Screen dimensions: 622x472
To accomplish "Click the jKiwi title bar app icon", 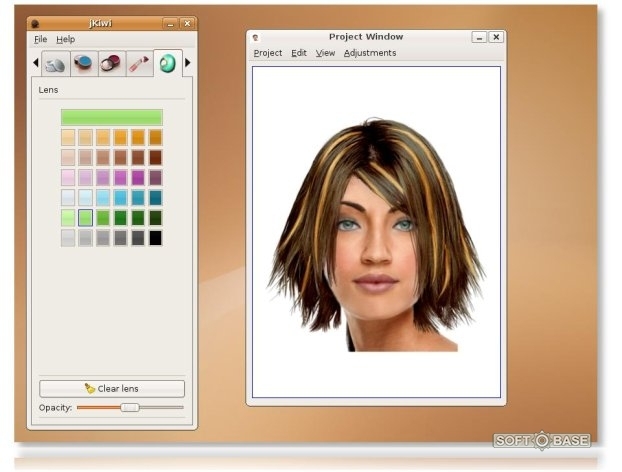I will click(x=35, y=24).
